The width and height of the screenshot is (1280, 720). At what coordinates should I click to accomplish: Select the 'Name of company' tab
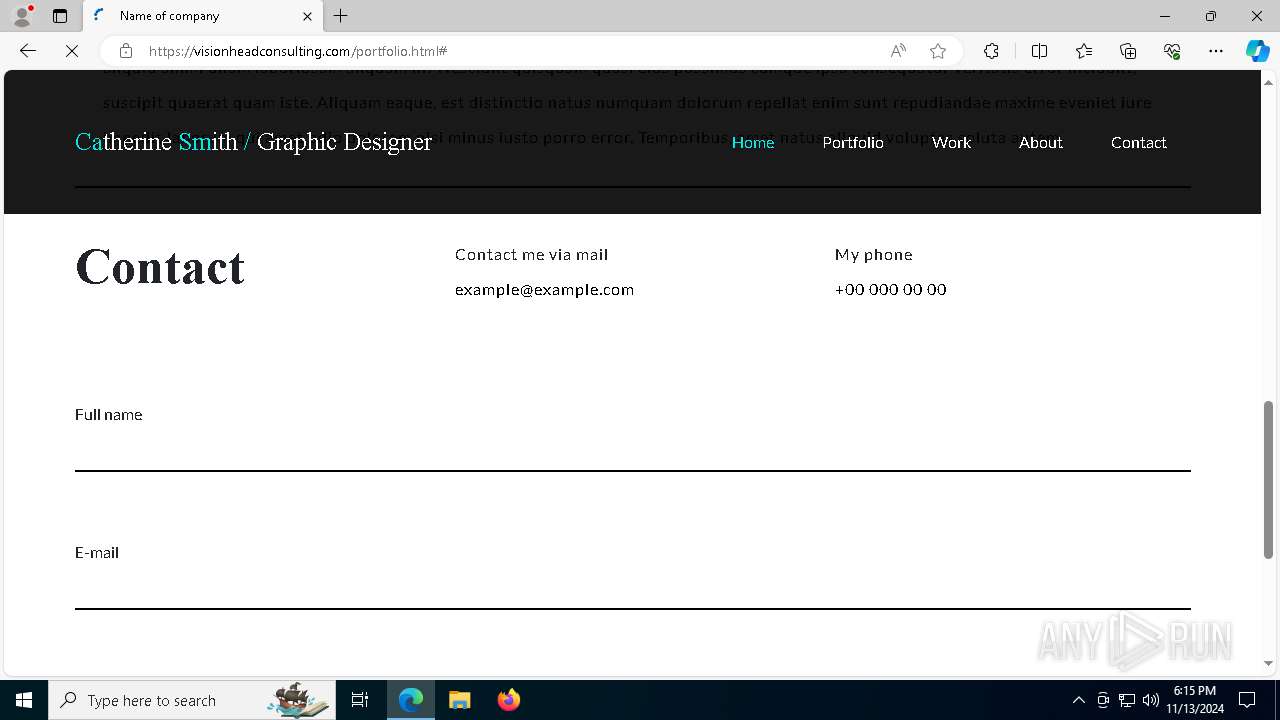click(203, 16)
